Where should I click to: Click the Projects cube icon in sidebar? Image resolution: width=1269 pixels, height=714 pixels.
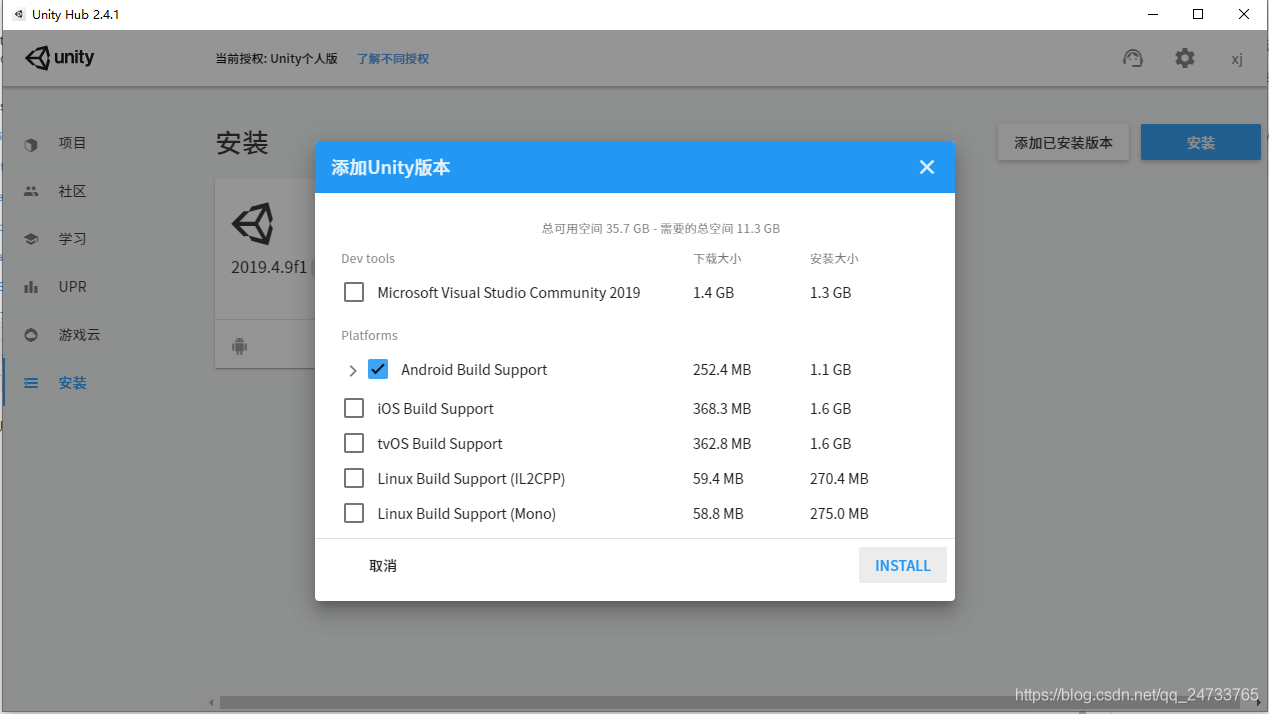pyautogui.click(x=31, y=144)
